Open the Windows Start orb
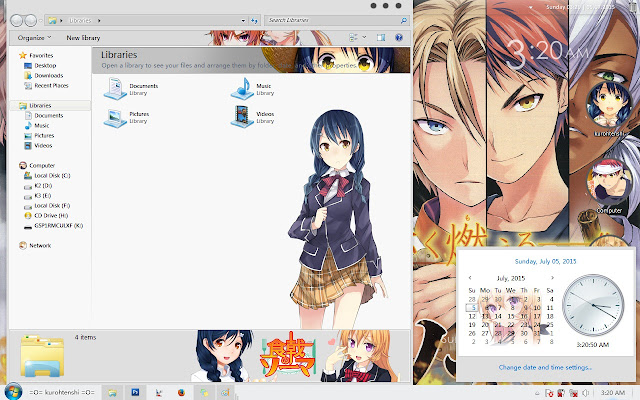 pos(13,392)
